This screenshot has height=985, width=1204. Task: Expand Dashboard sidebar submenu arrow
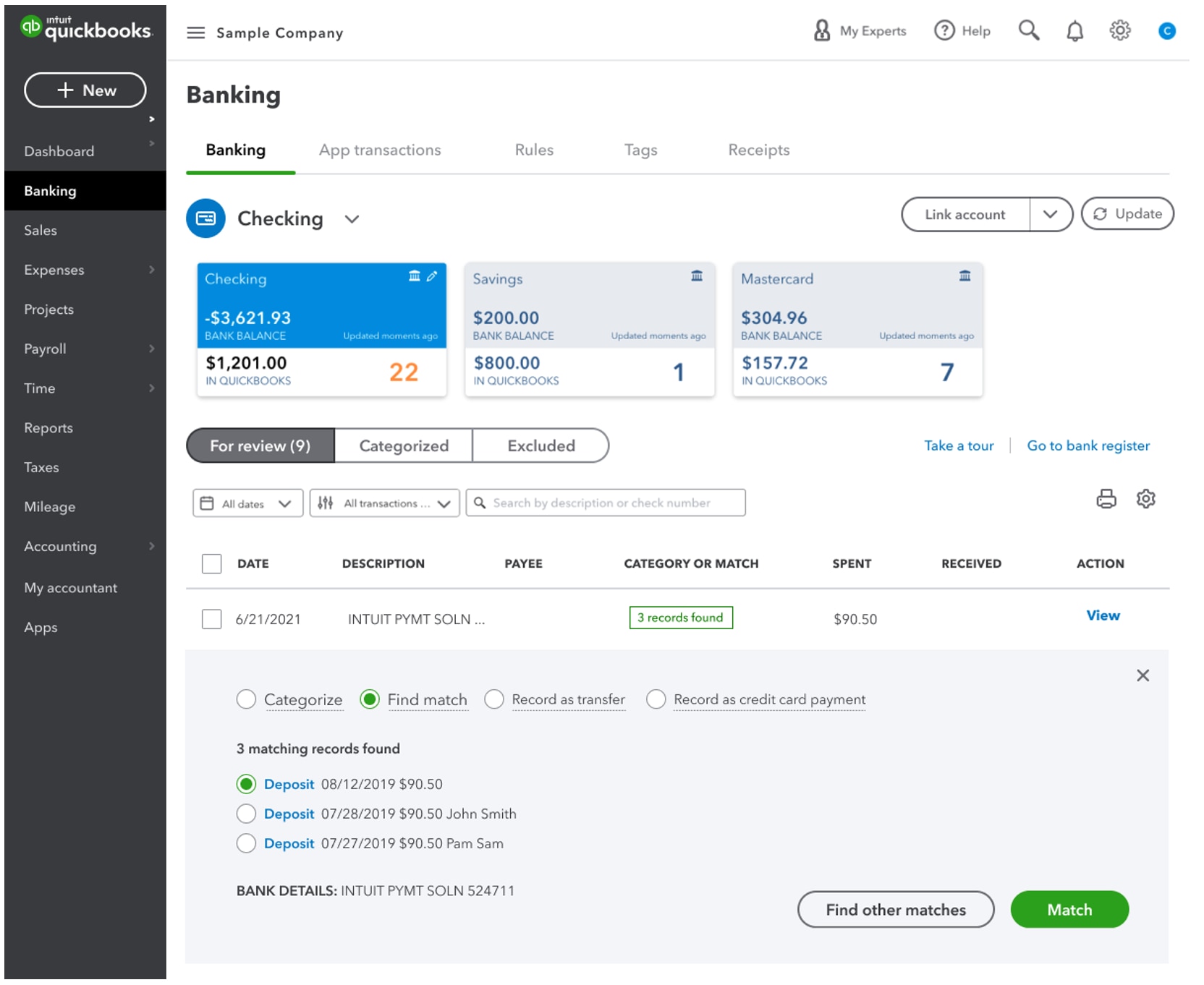coord(152,143)
